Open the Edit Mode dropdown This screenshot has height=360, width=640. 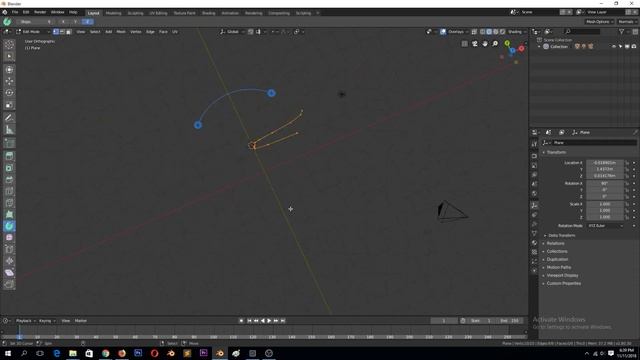(x=33, y=31)
